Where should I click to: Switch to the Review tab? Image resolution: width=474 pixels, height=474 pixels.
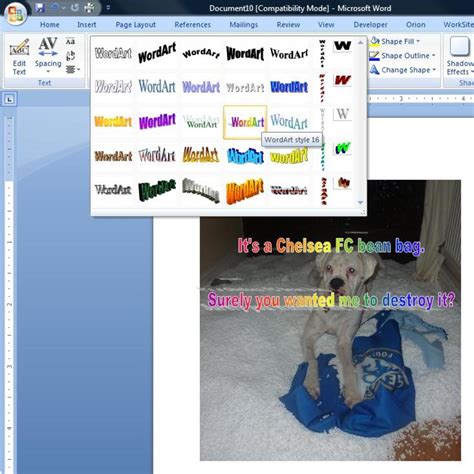tap(288, 25)
